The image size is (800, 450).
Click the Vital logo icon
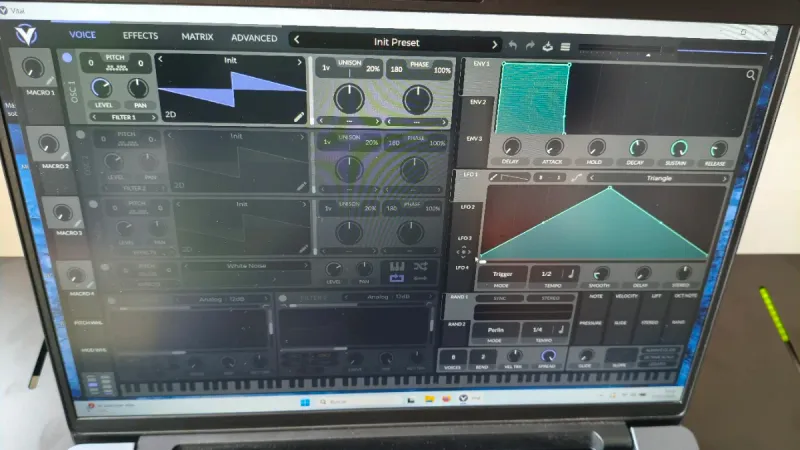tap(26, 35)
